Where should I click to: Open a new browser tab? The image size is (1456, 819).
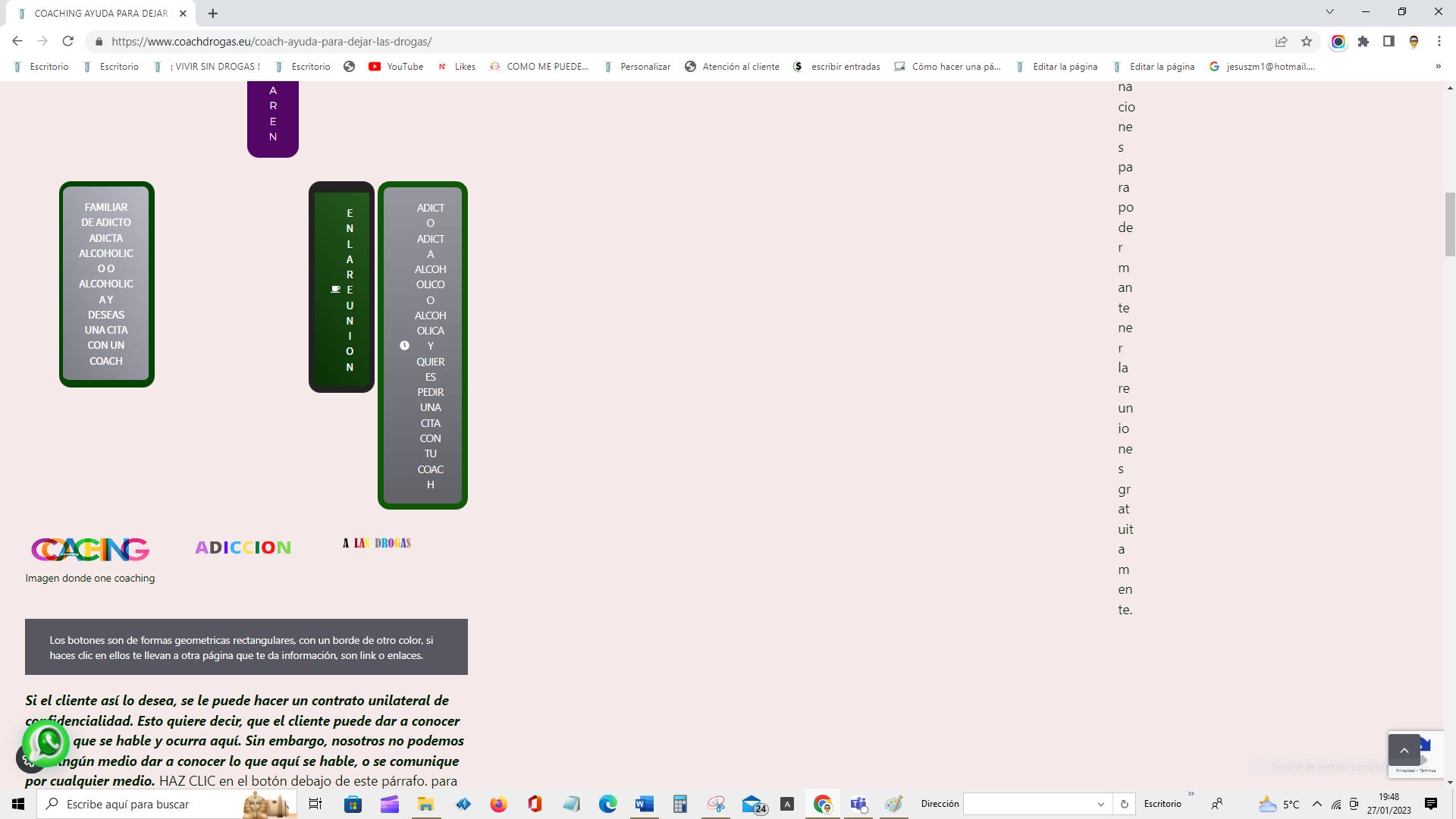click(213, 13)
